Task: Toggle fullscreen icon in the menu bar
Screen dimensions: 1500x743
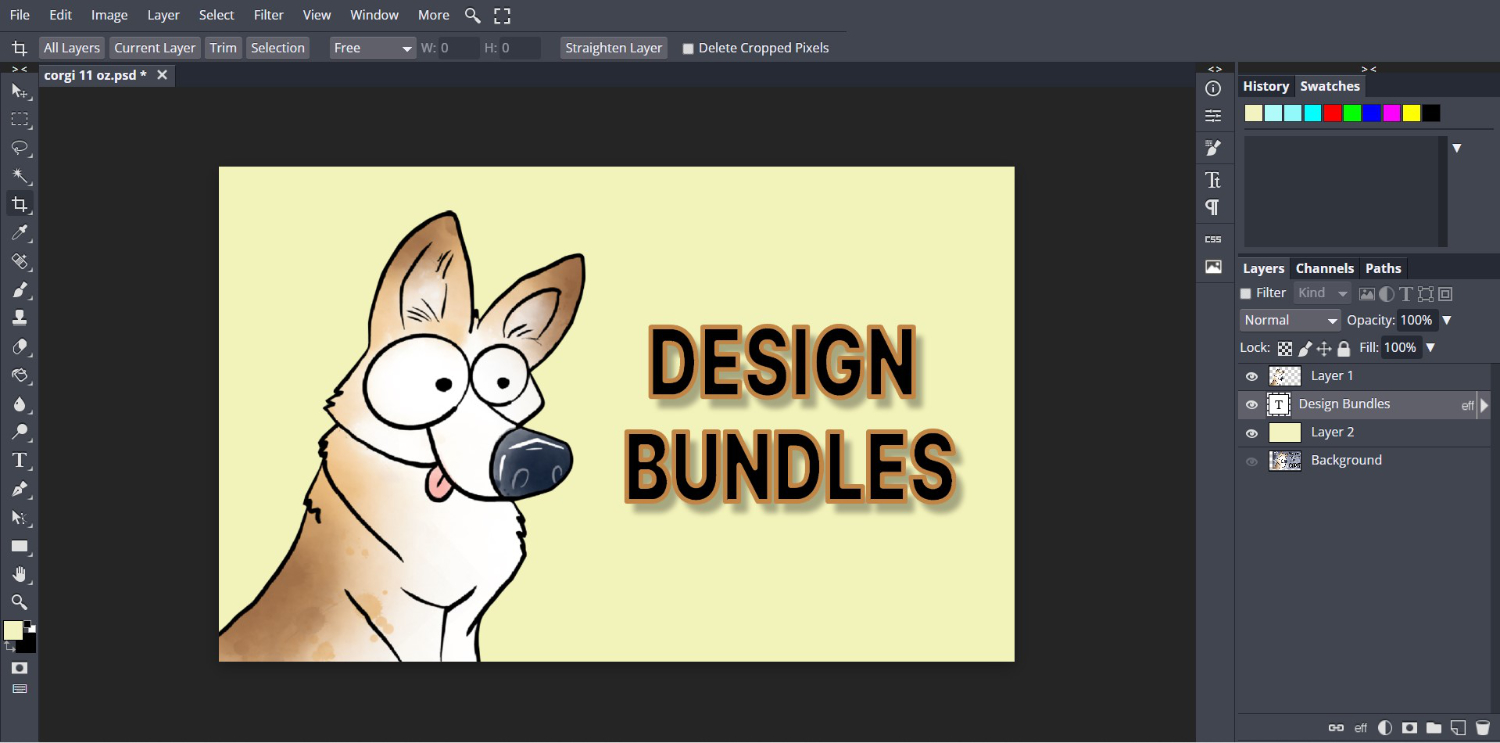Action: click(502, 15)
